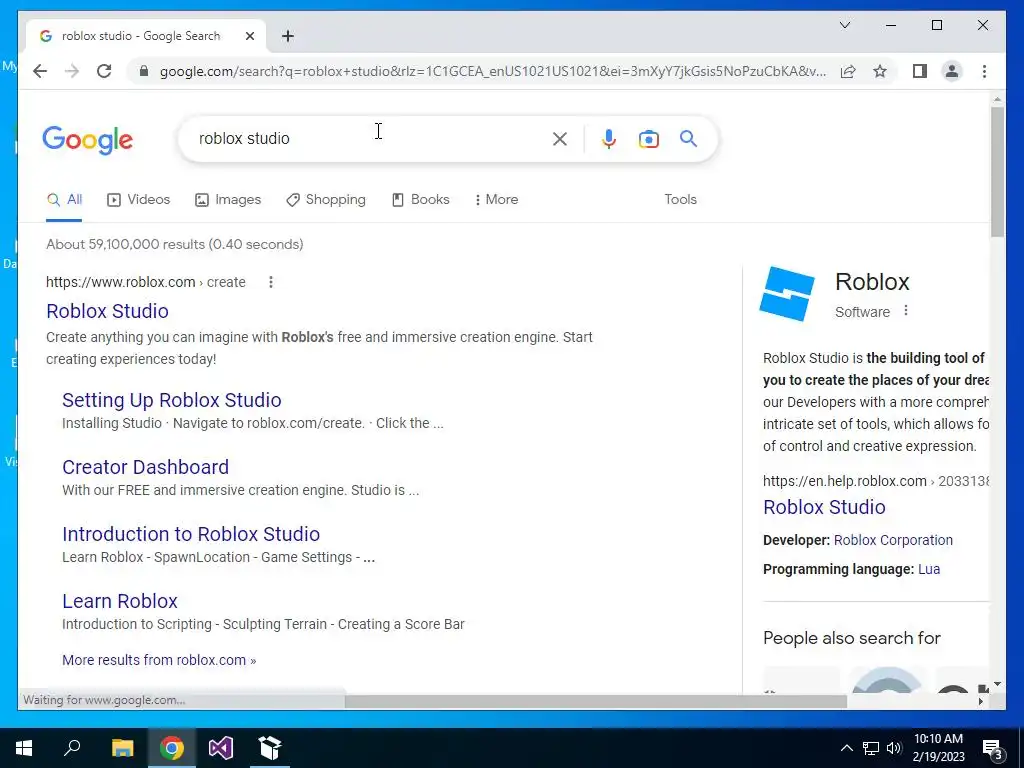Click the 'About 59,100,000 results' text

click(x=174, y=244)
